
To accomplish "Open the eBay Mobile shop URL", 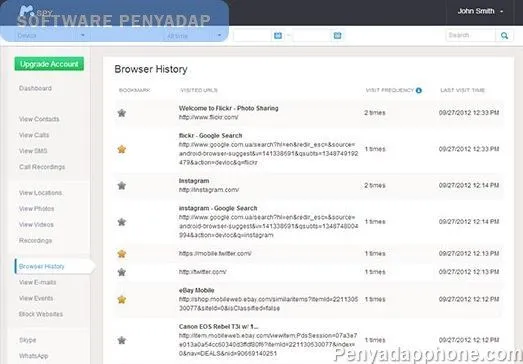I will pos(269,304).
